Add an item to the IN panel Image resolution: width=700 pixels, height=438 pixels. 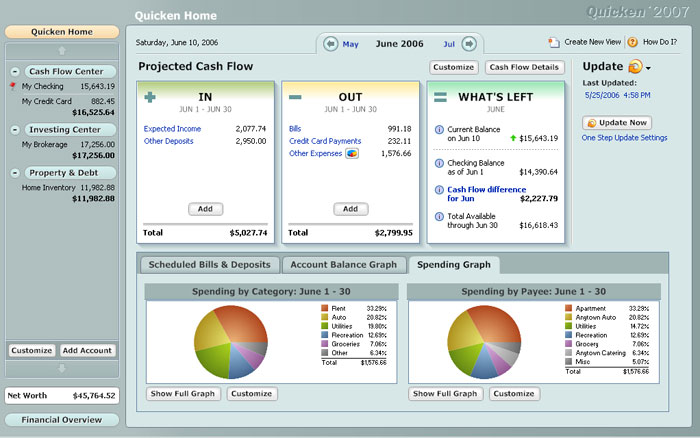click(205, 209)
